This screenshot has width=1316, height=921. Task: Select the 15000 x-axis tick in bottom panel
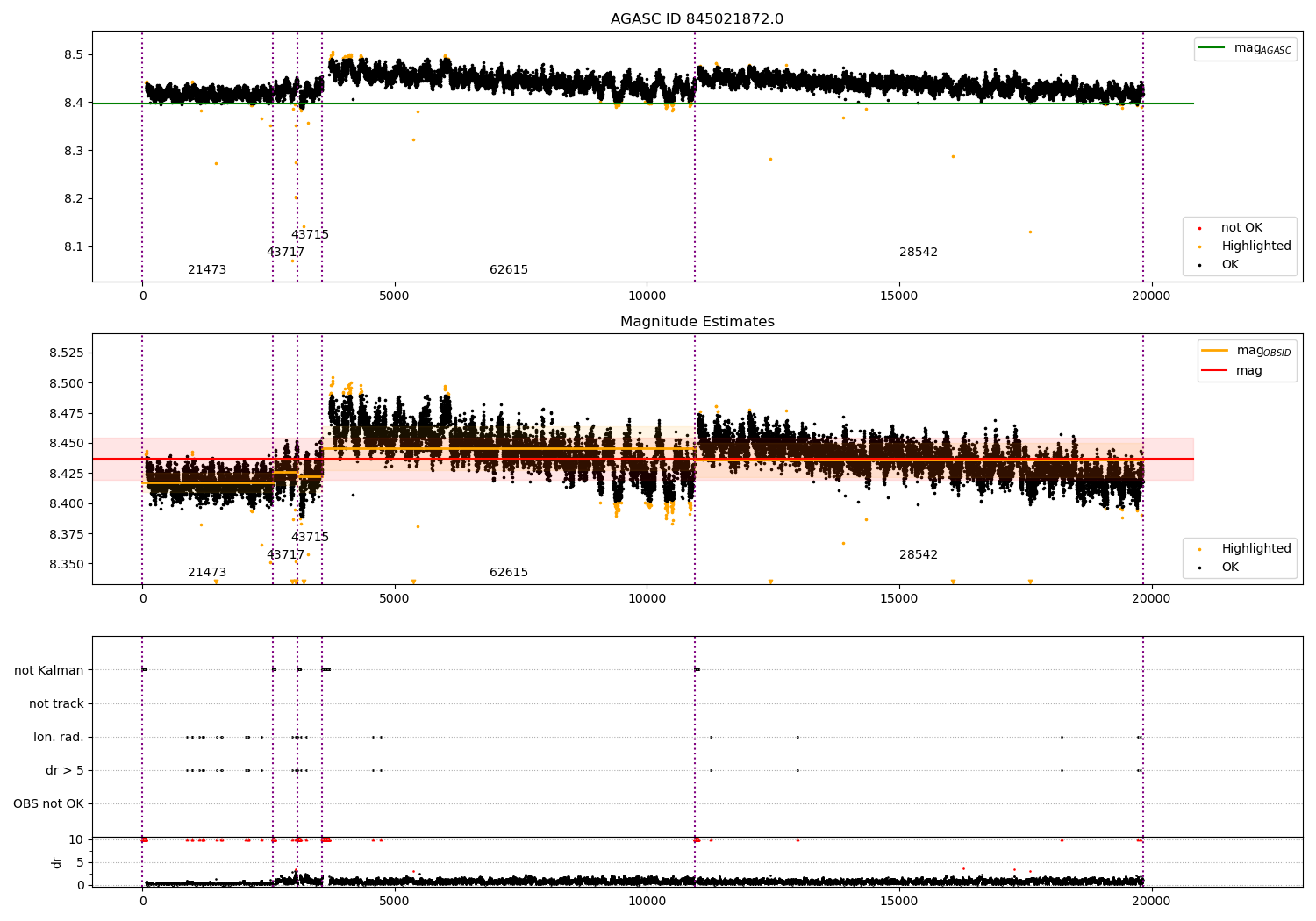click(x=899, y=902)
